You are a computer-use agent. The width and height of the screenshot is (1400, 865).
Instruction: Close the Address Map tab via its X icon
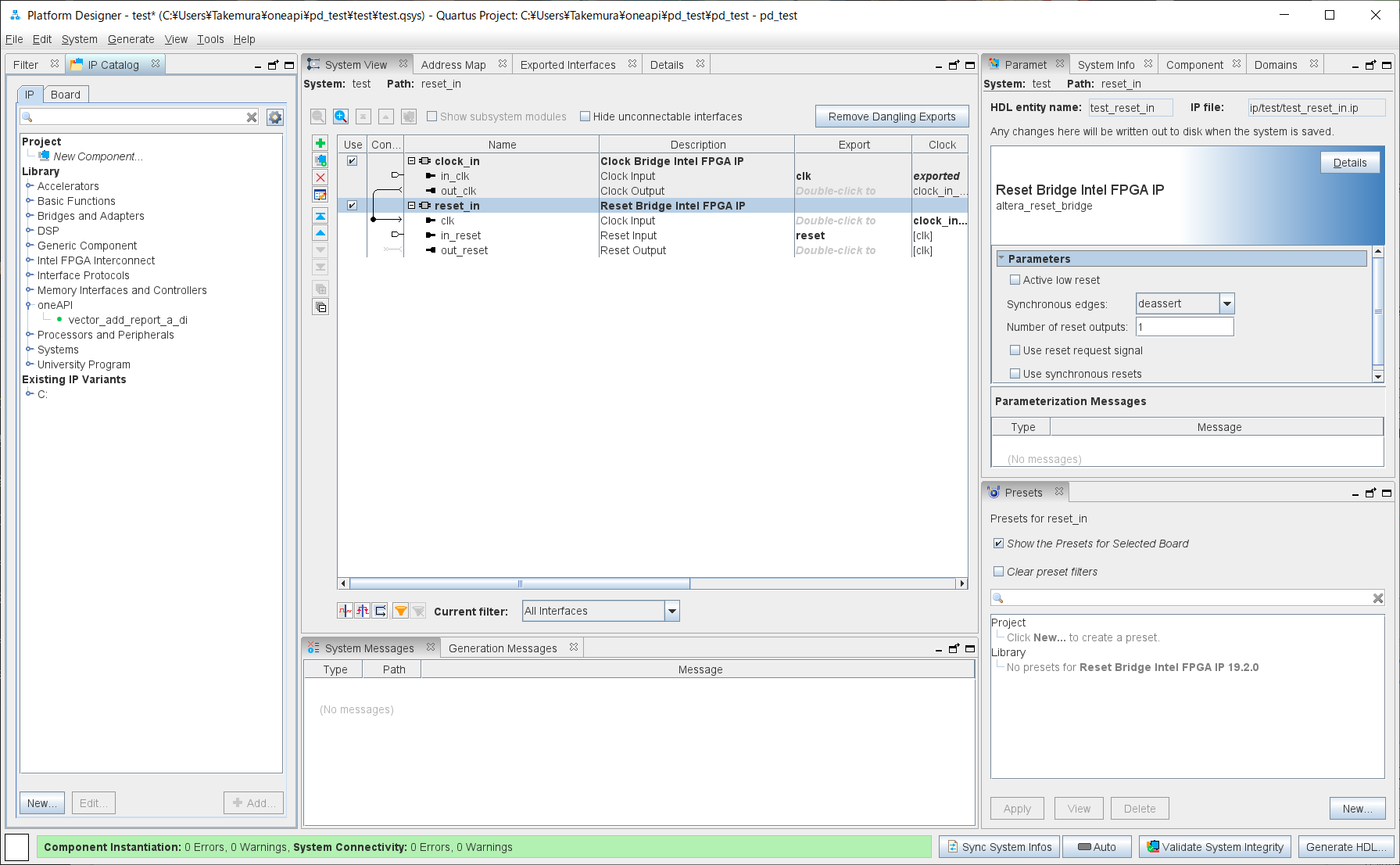(503, 64)
